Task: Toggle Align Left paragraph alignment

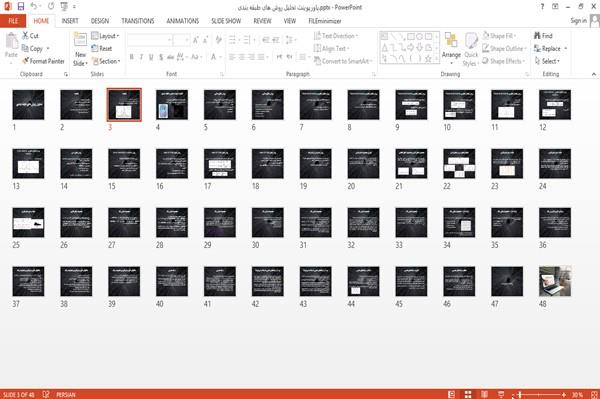Action: pyautogui.click(x=232, y=57)
